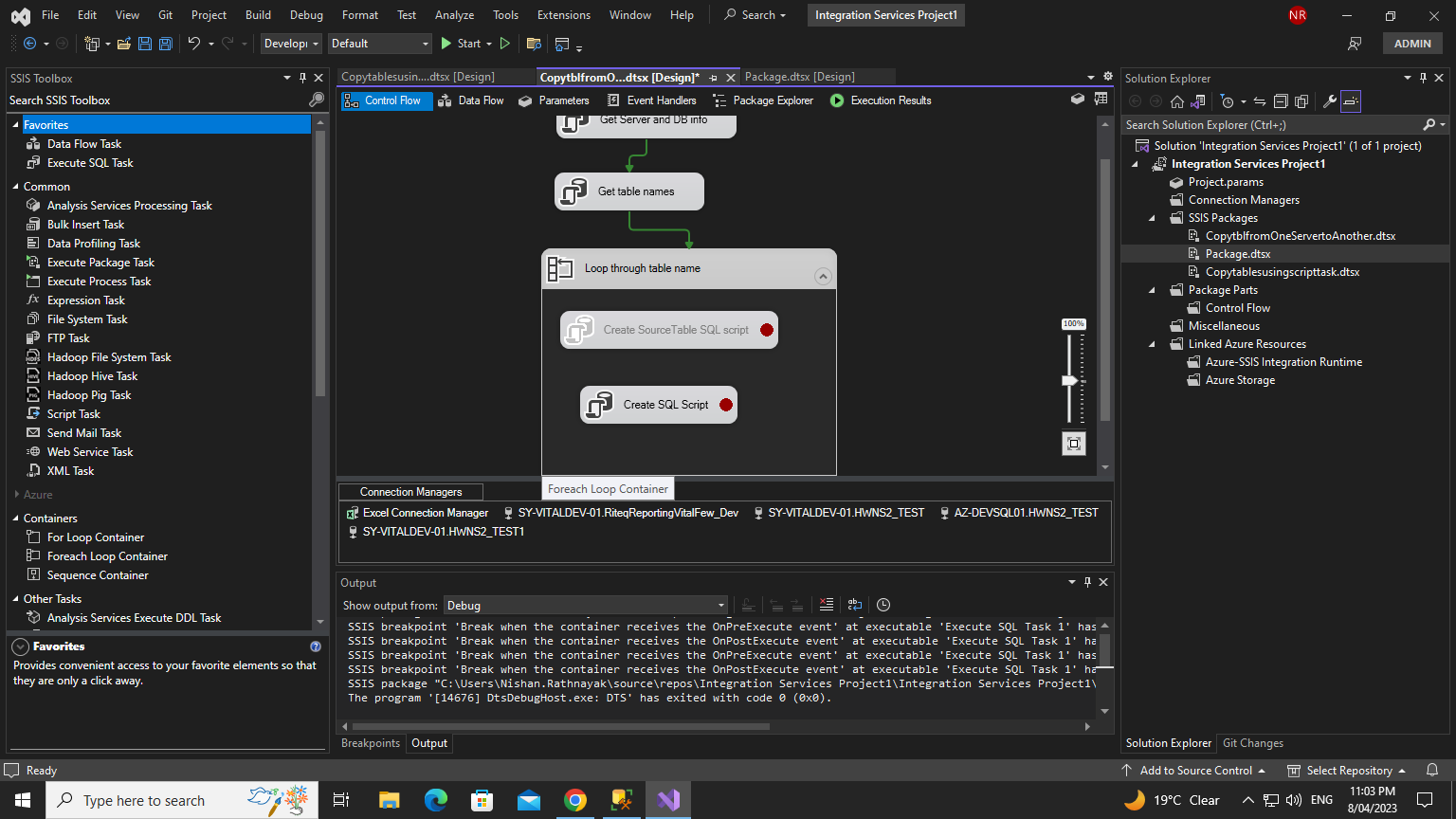Collapse SSIS Packages node in Solution Explorer
This screenshot has width=1456, height=819.
pyautogui.click(x=1153, y=218)
